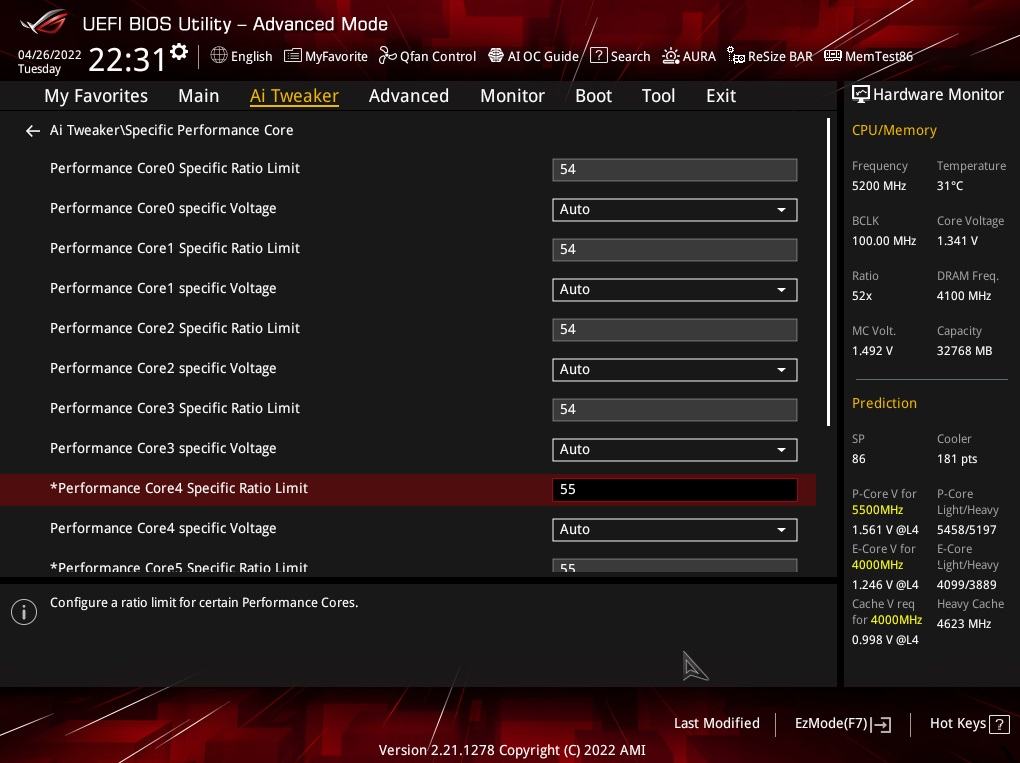Click the 04/26/2022 date text
Image resolution: width=1020 pixels, height=763 pixels.
coord(49,55)
